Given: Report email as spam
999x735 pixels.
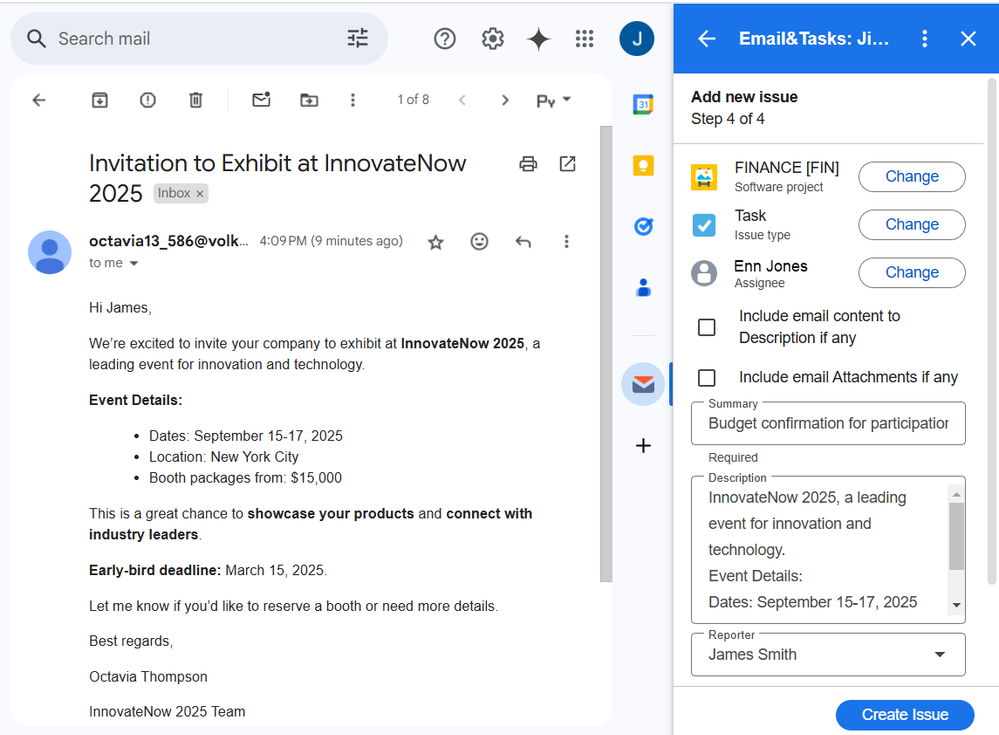Looking at the screenshot, I should 148,100.
